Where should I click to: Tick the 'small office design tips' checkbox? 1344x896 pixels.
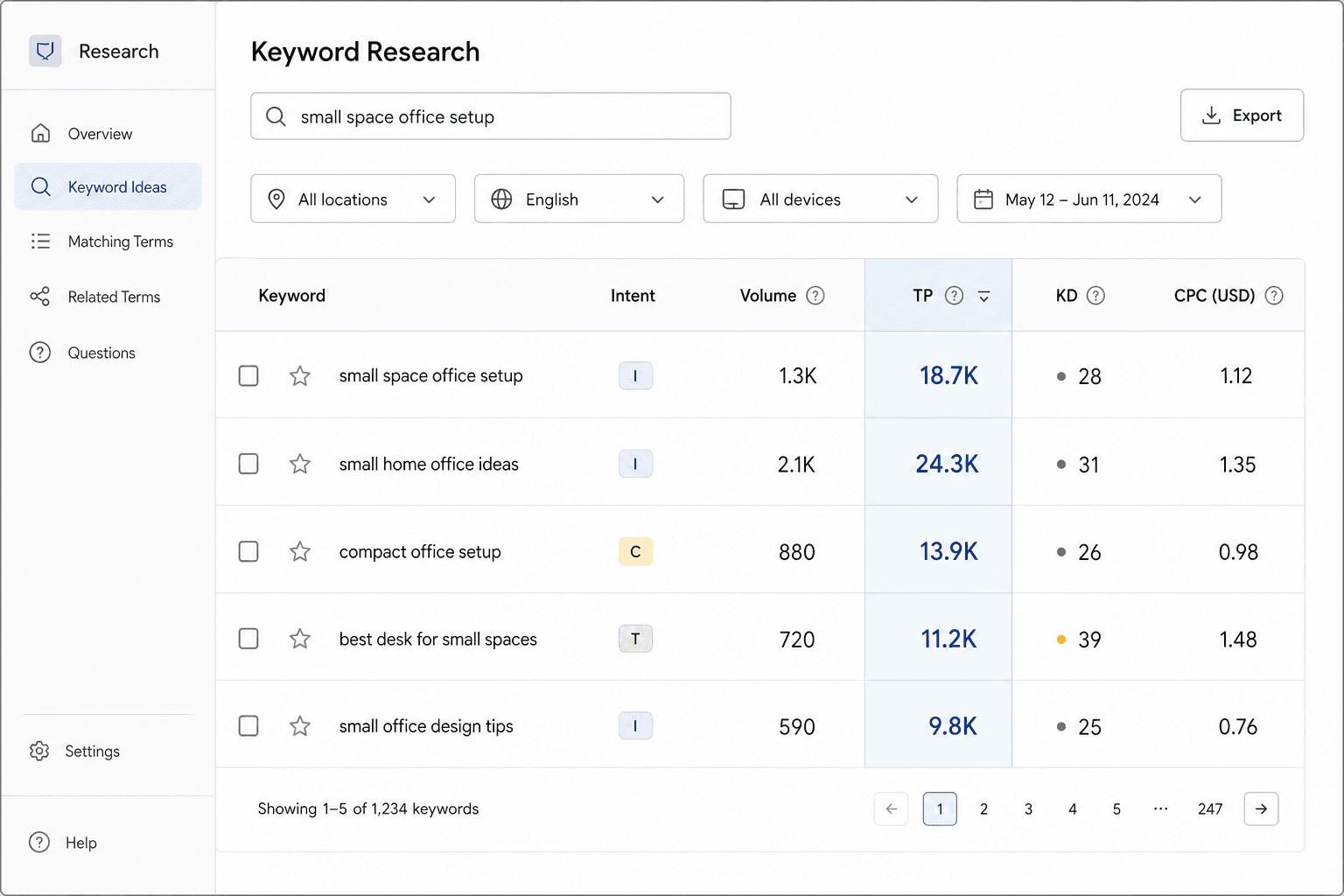click(x=248, y=726)
